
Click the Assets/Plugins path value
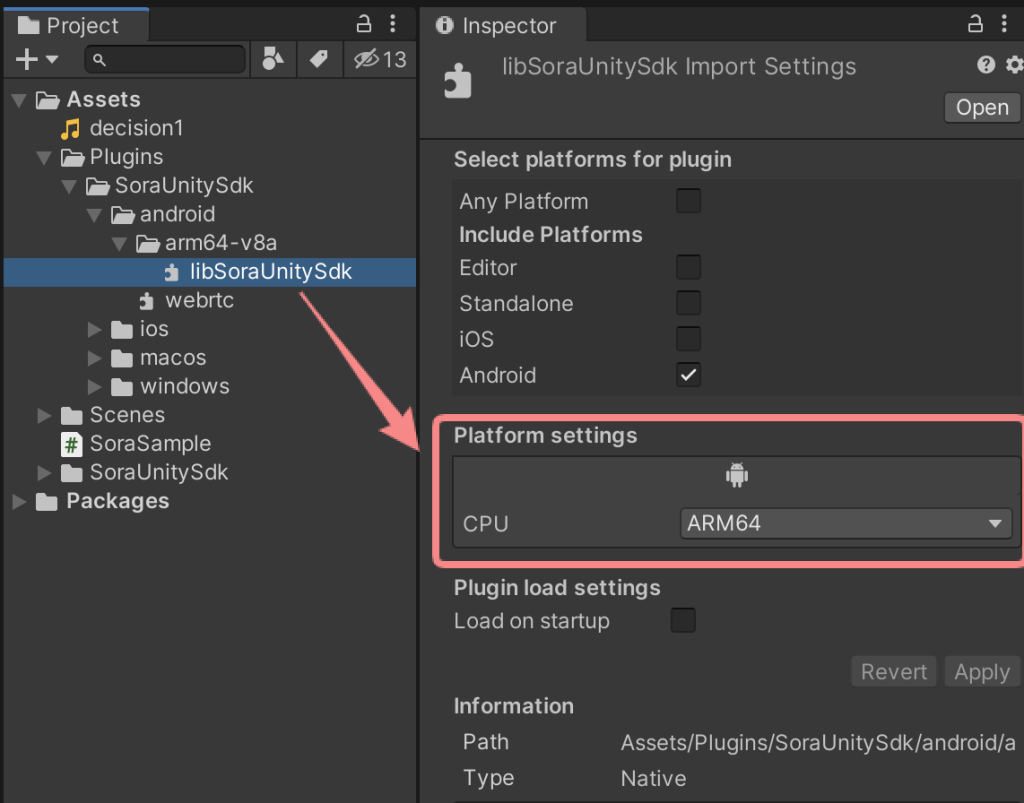[818, 742]
